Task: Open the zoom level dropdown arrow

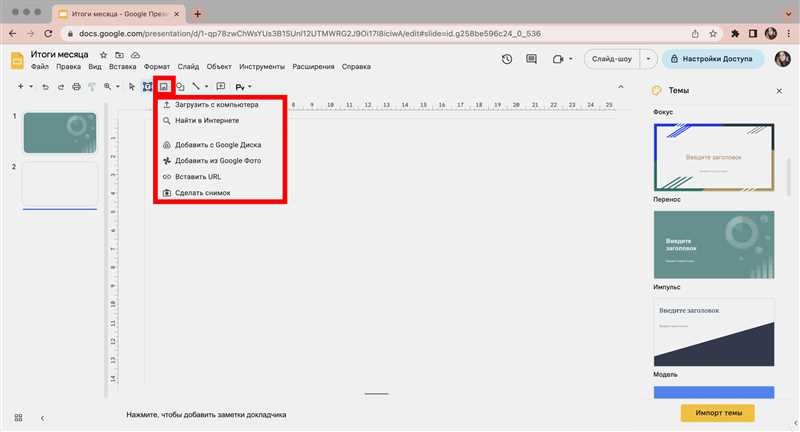Action: 118,87
